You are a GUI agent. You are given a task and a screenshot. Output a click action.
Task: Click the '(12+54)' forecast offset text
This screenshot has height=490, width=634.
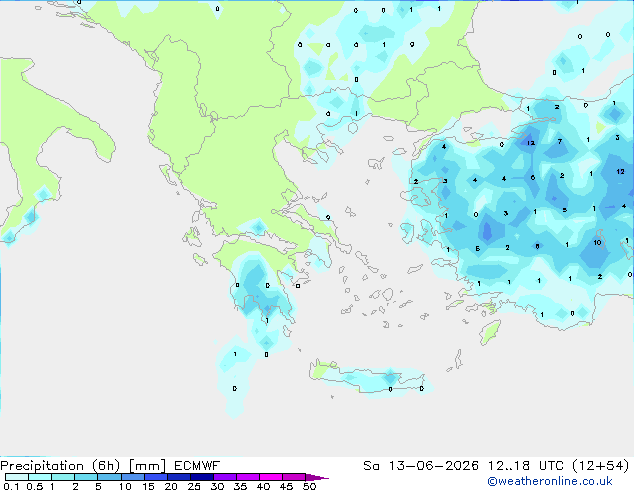click(601, 466)
